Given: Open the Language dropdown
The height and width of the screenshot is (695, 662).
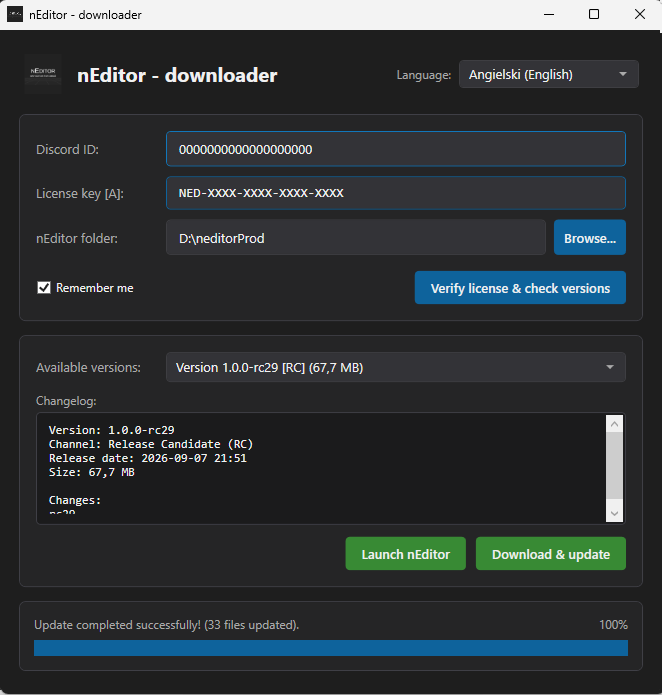Looking at the screenshot, I should [x=549, y=74].
